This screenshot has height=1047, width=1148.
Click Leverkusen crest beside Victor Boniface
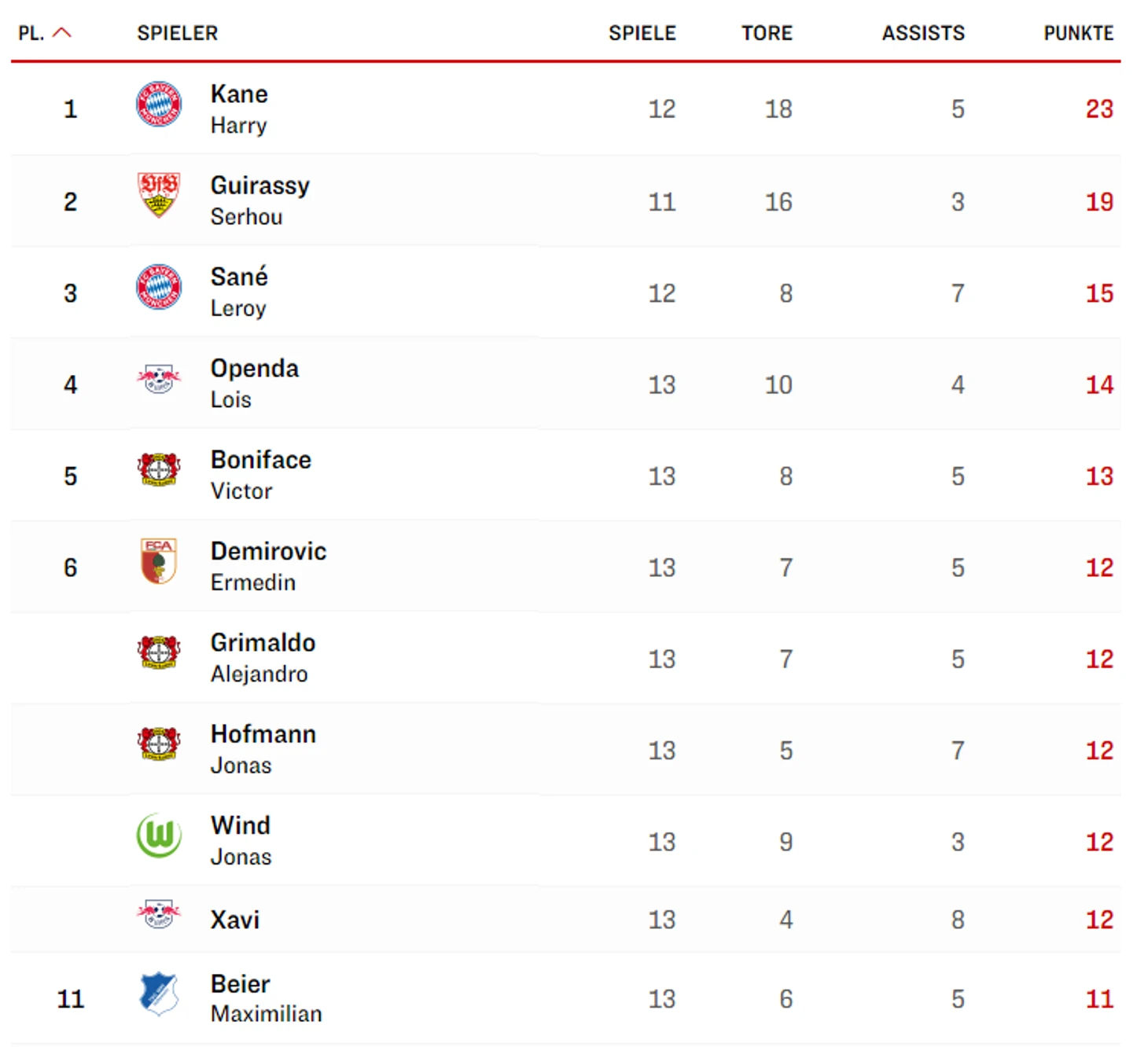159,470
